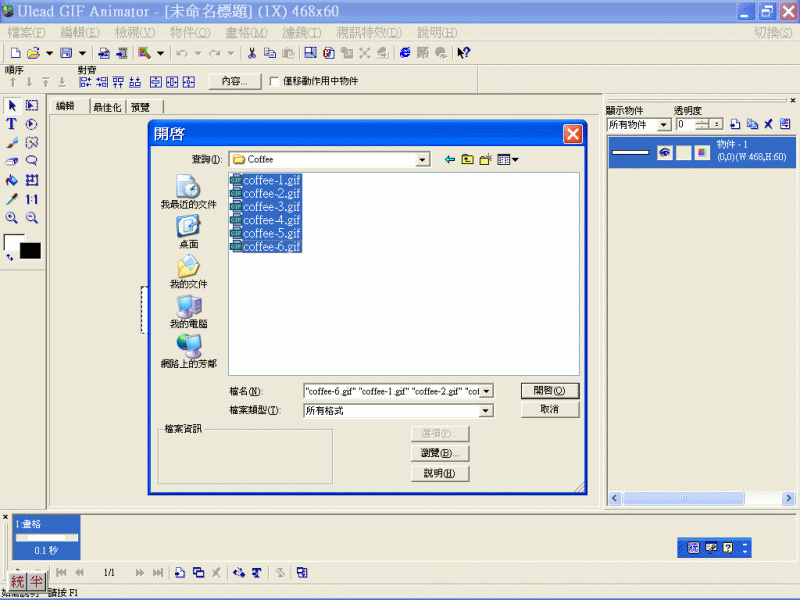Hide object 物件-1 using the eye icon
The width and height of the screenshot is (800, 600).
(663, 152)
